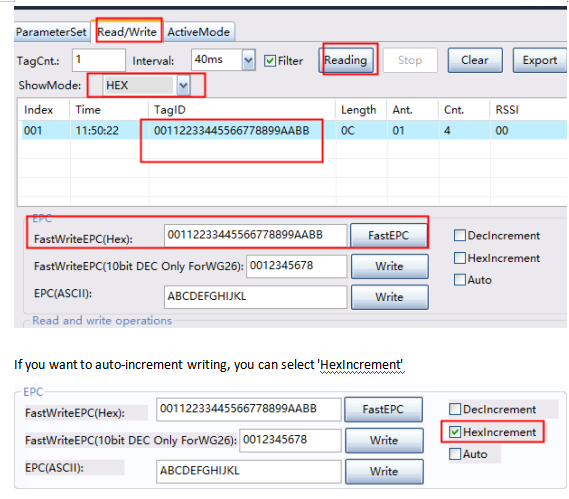
Task: Click the Export button
Action: click(x=539, y=60)
